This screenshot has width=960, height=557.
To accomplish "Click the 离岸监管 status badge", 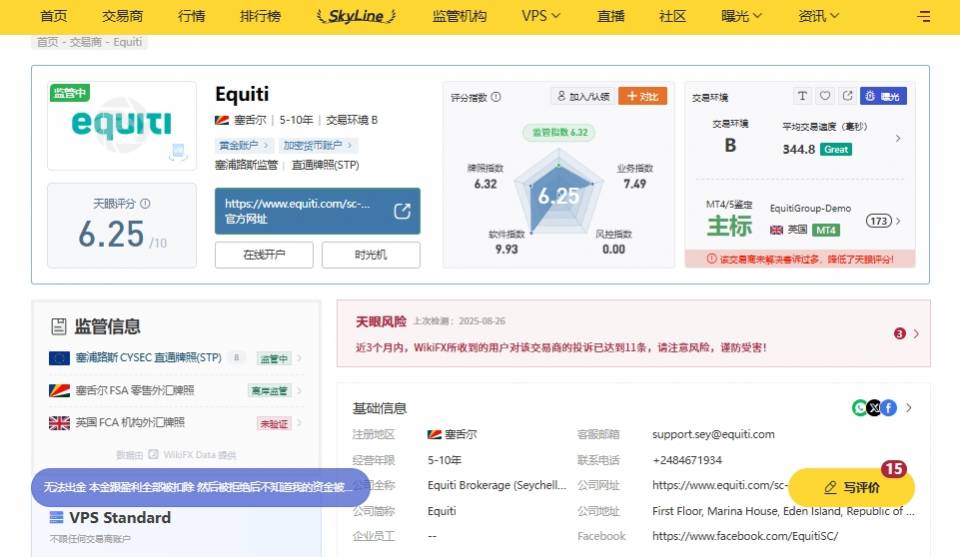I will tap(269, 391).
